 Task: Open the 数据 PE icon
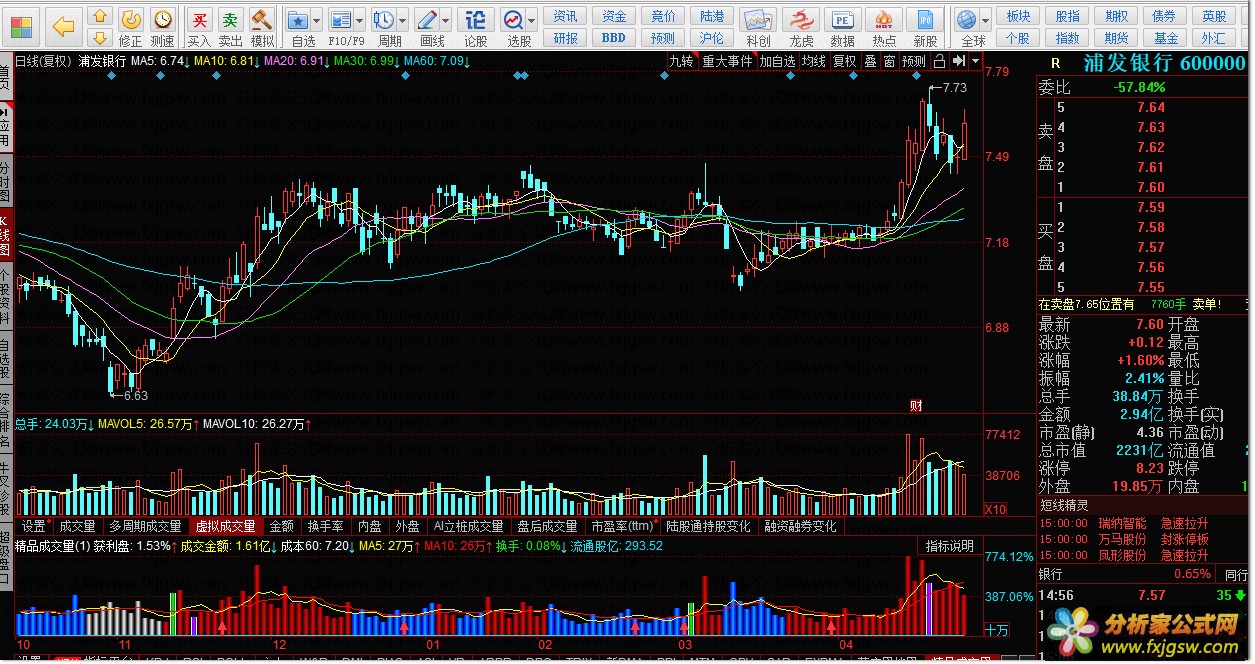tap(843, 19)
